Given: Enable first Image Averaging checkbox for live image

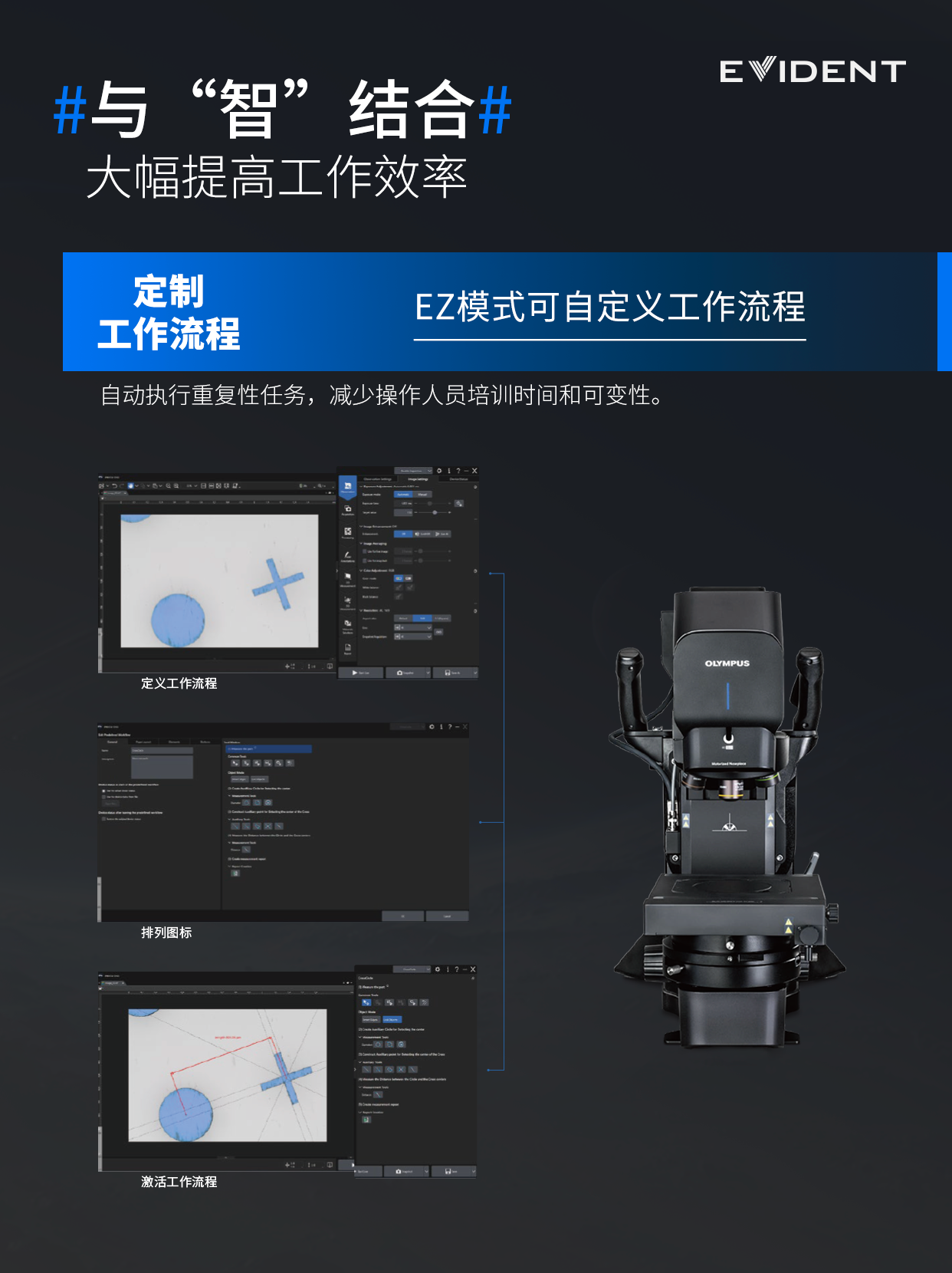Looking at the screenshot, I should pyautogui.click(x=365, y=551).
